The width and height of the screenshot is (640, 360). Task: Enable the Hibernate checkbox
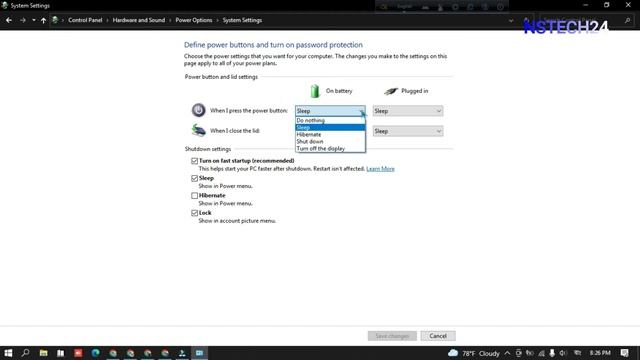(195, 196)
